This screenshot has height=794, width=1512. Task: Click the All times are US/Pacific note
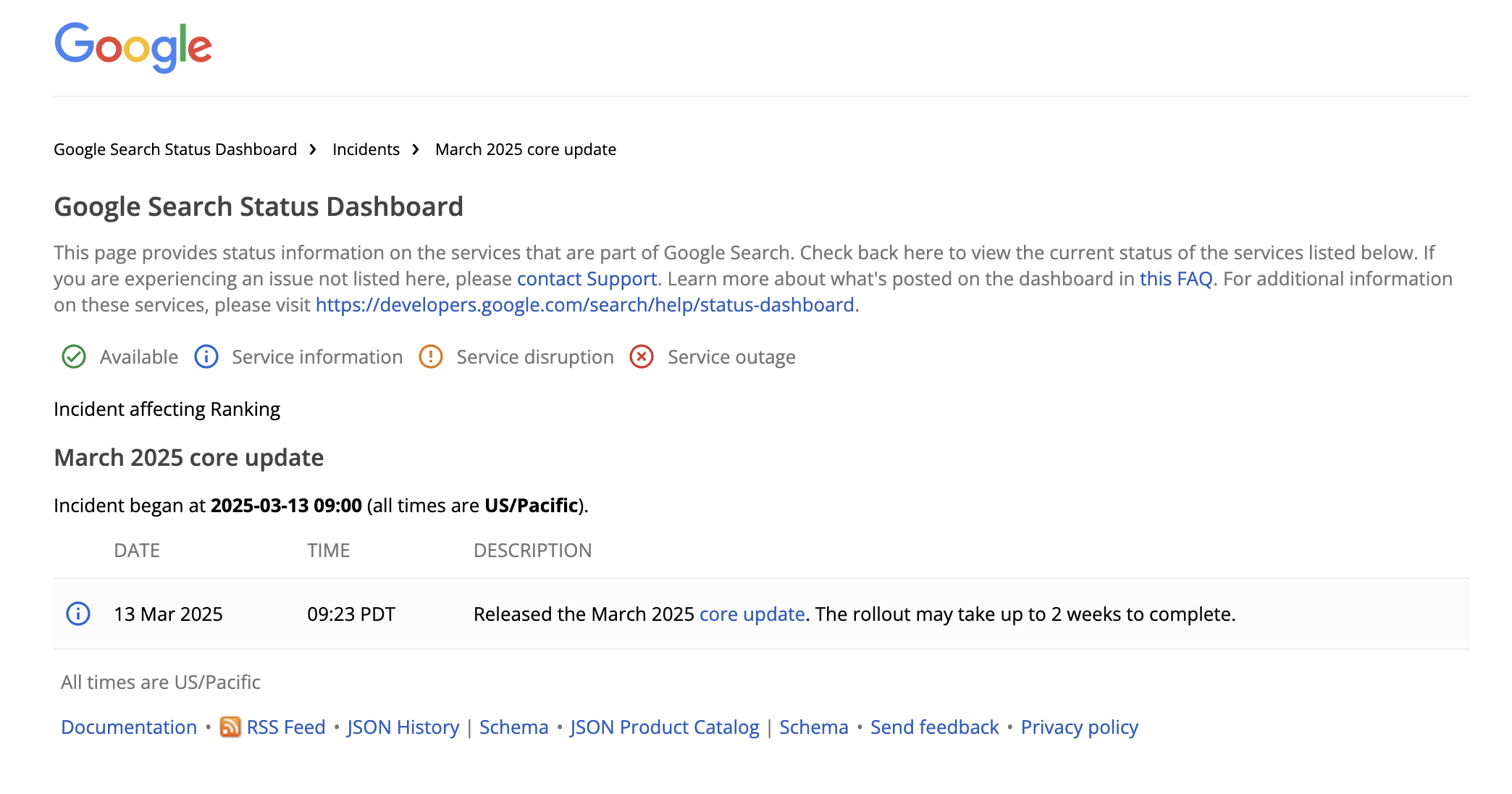(x=161, y=682)
